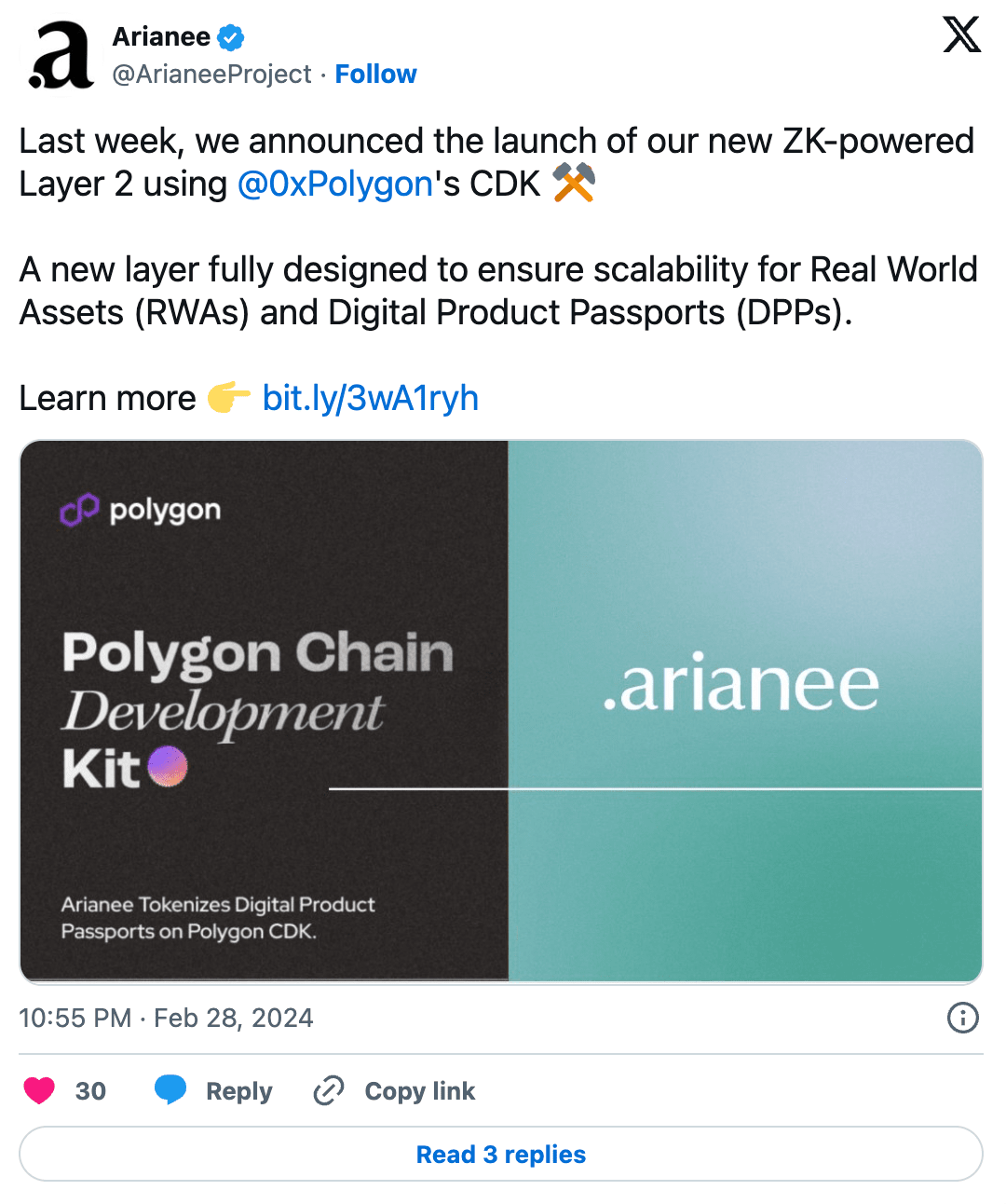This screenshot has width=1006, height=1204.
Task: Click the Arianee profile avatar logo
Action: [61, 55]
